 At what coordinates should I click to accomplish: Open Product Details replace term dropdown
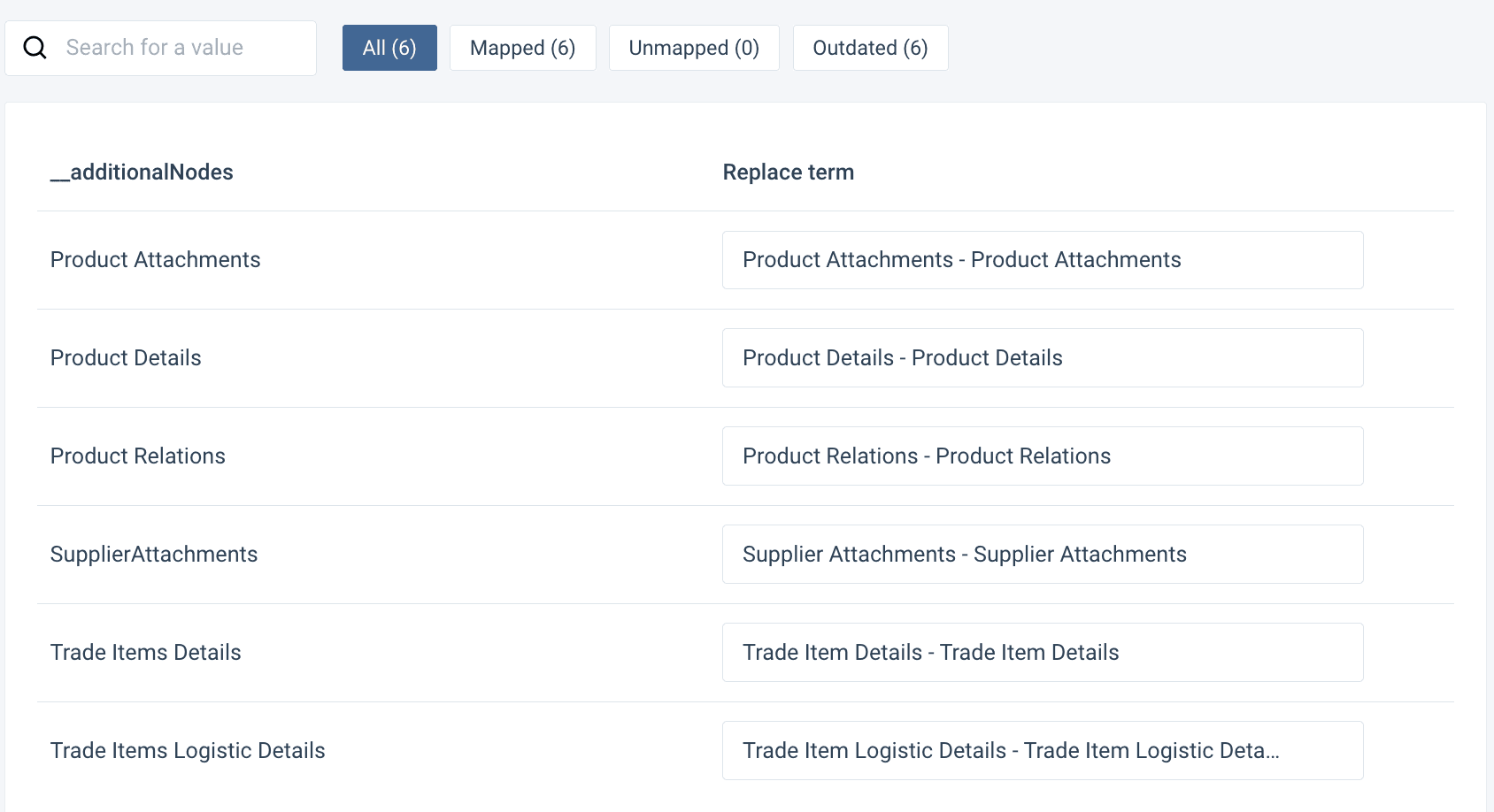(1042, 358)
